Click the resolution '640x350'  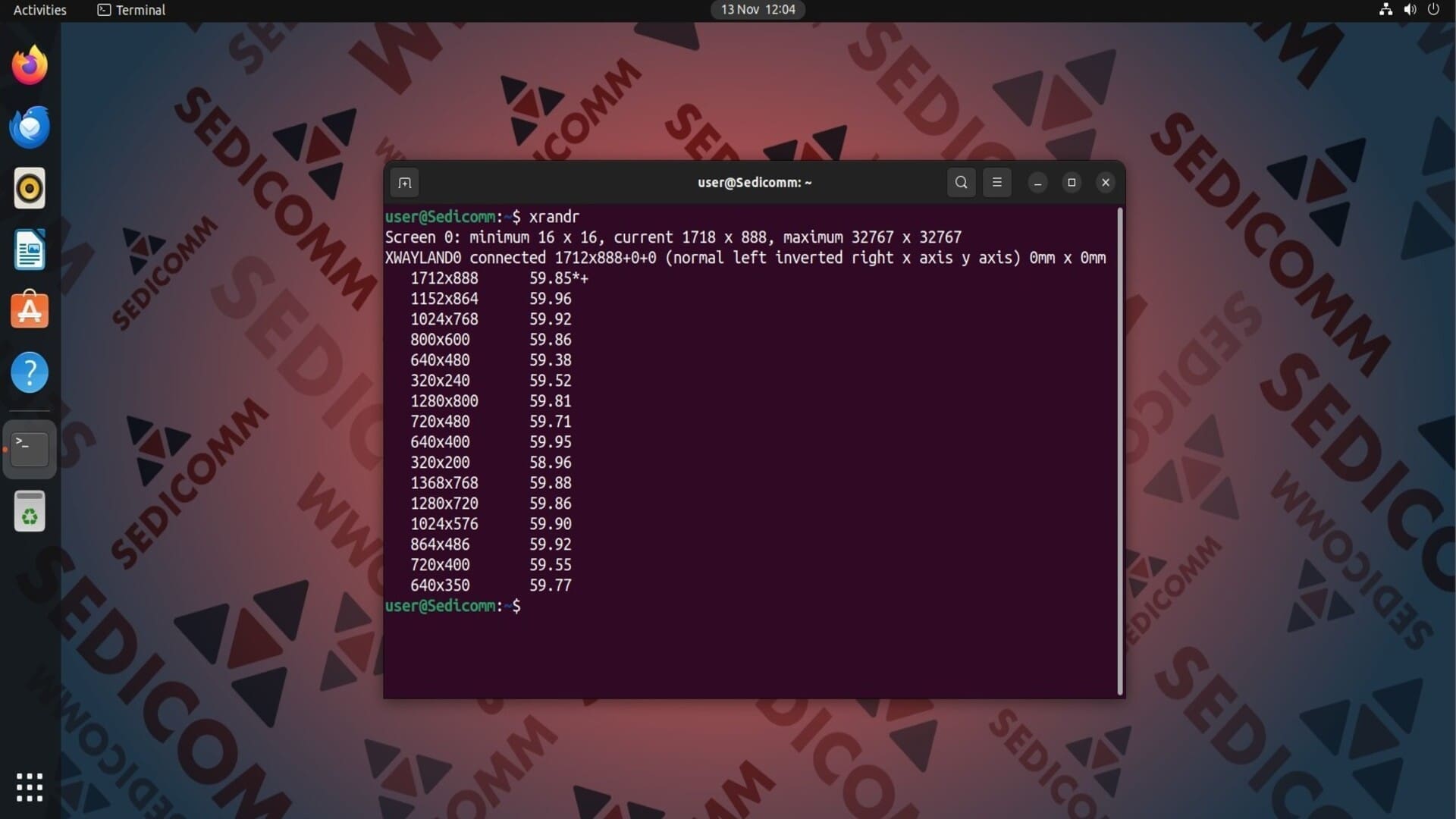(x=440, y=585)
